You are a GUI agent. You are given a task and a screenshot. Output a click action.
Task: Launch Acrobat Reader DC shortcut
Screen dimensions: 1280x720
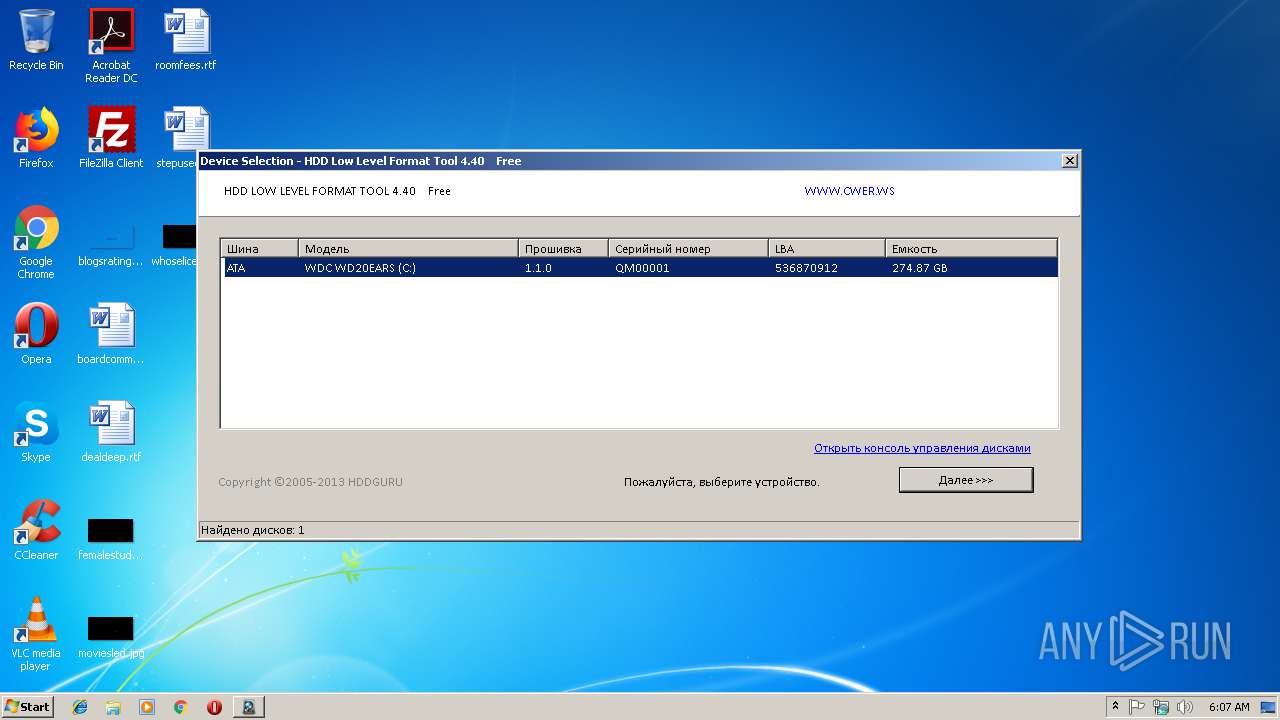tap(111, 46)
